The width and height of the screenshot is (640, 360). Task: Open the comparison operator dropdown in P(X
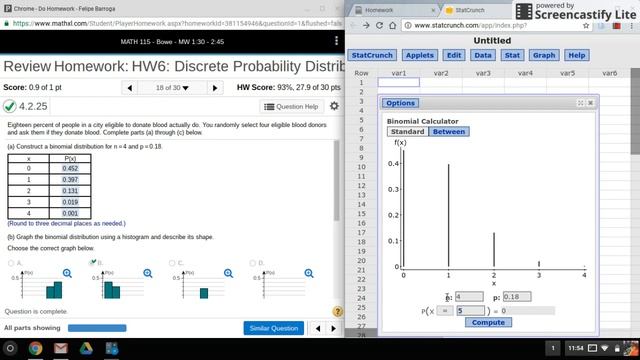445,311
